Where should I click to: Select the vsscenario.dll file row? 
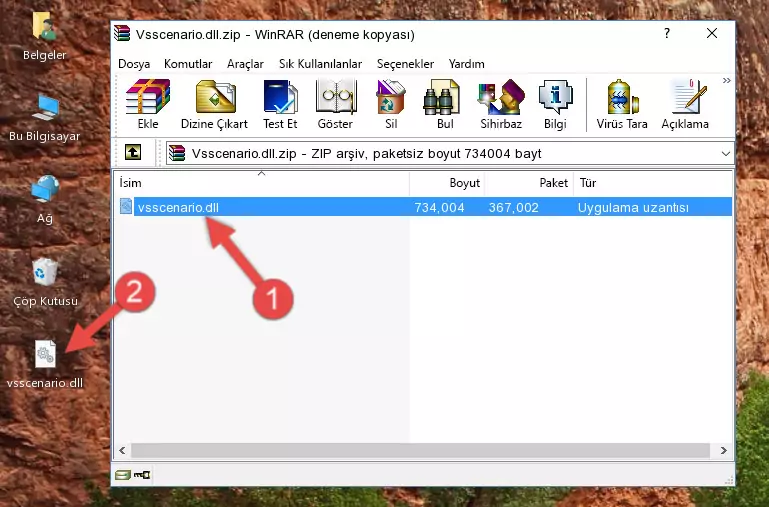click(x=424, y=207)
